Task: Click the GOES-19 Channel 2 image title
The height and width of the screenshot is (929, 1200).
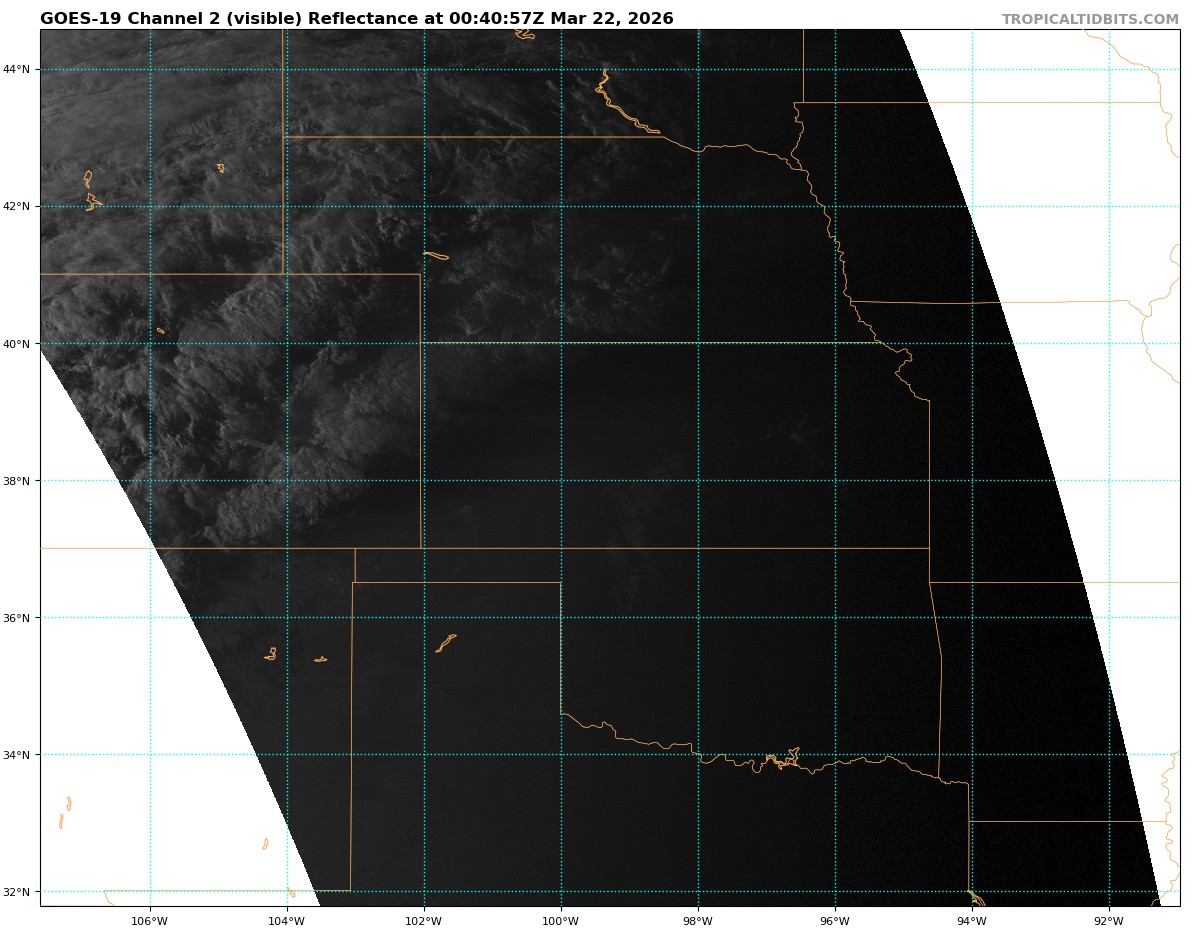Action: tap(357, 19)
